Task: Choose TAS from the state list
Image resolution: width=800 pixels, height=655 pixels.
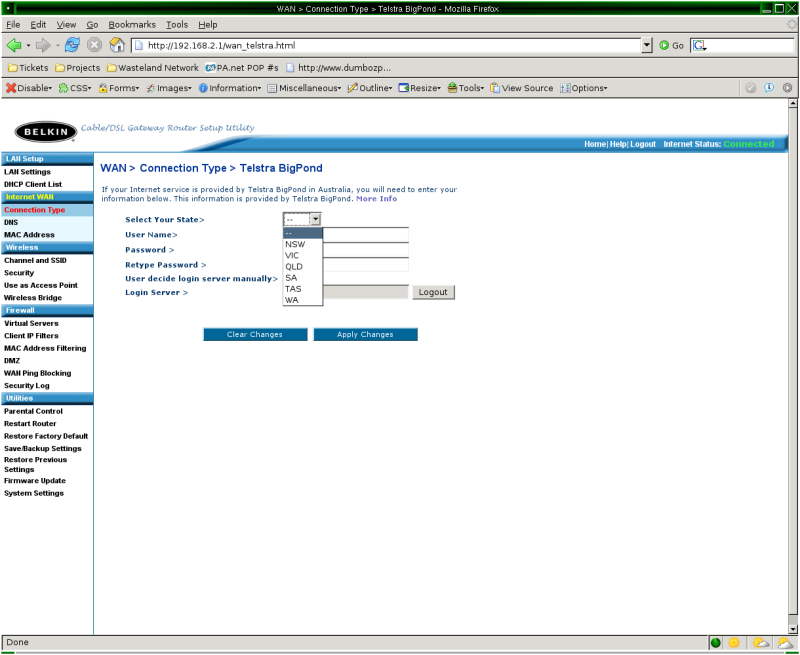Action: click(303, 289)
